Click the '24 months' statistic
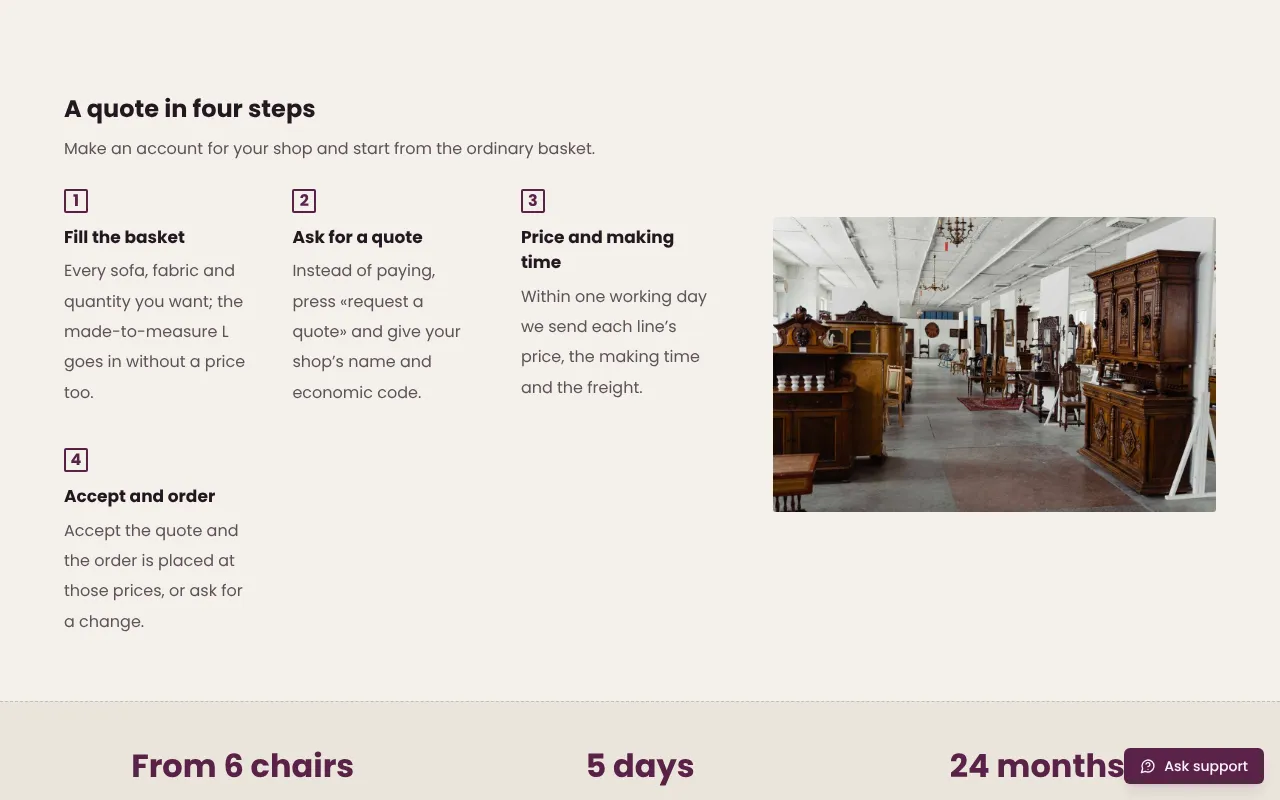This screenshot has height=800, width=1280. [x=1037, y=766]
